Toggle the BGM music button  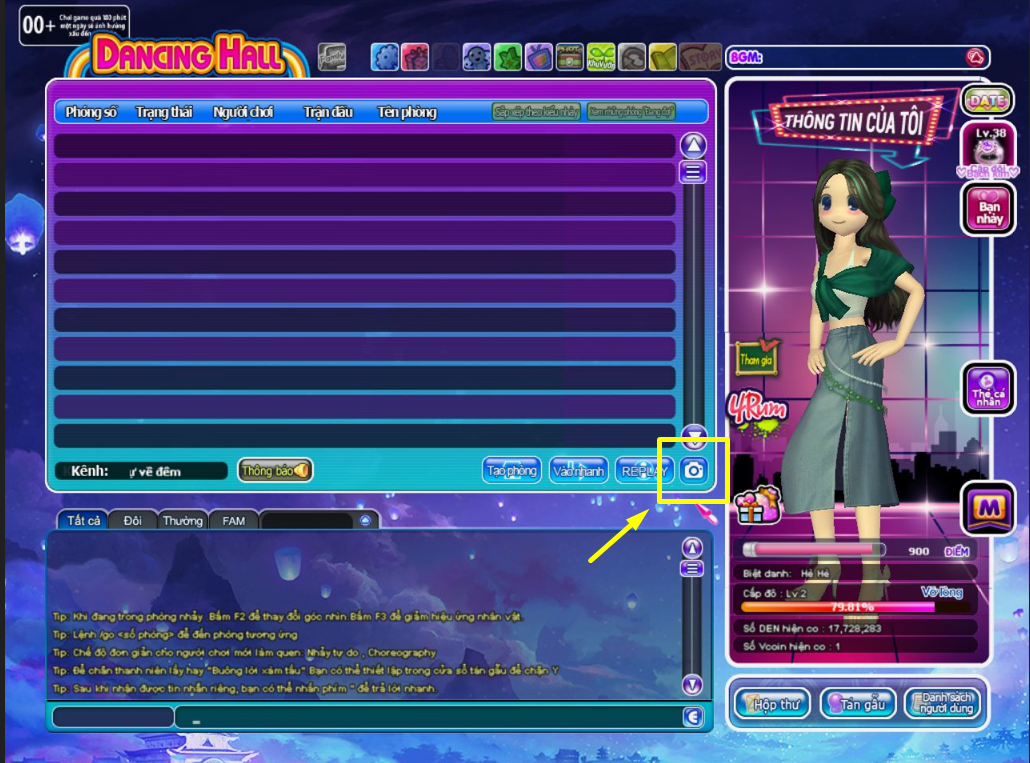[975, 58]
